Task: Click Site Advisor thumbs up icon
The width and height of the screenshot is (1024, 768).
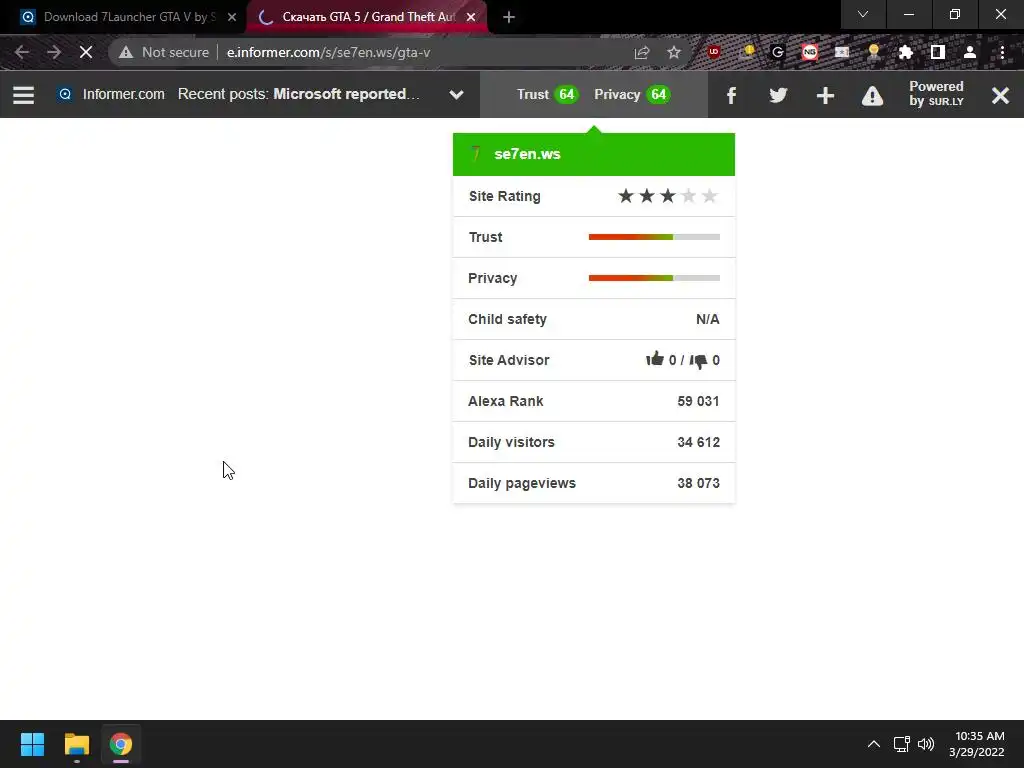Action: point(654,359)
